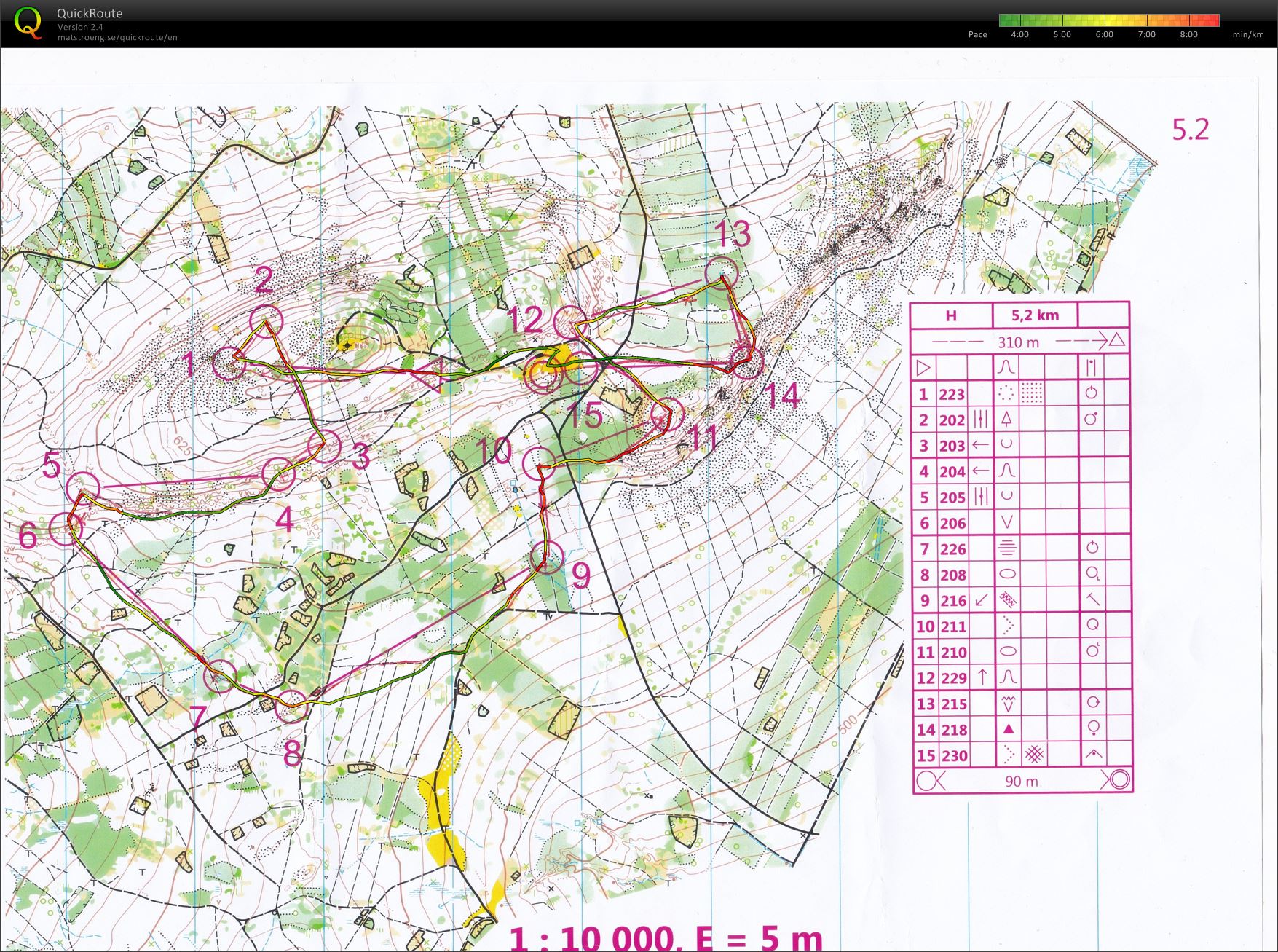Screen dimensions: 1278x952
Task: Click the min/km unit label
Action: pyautogui.click(x=1248, y=34)
